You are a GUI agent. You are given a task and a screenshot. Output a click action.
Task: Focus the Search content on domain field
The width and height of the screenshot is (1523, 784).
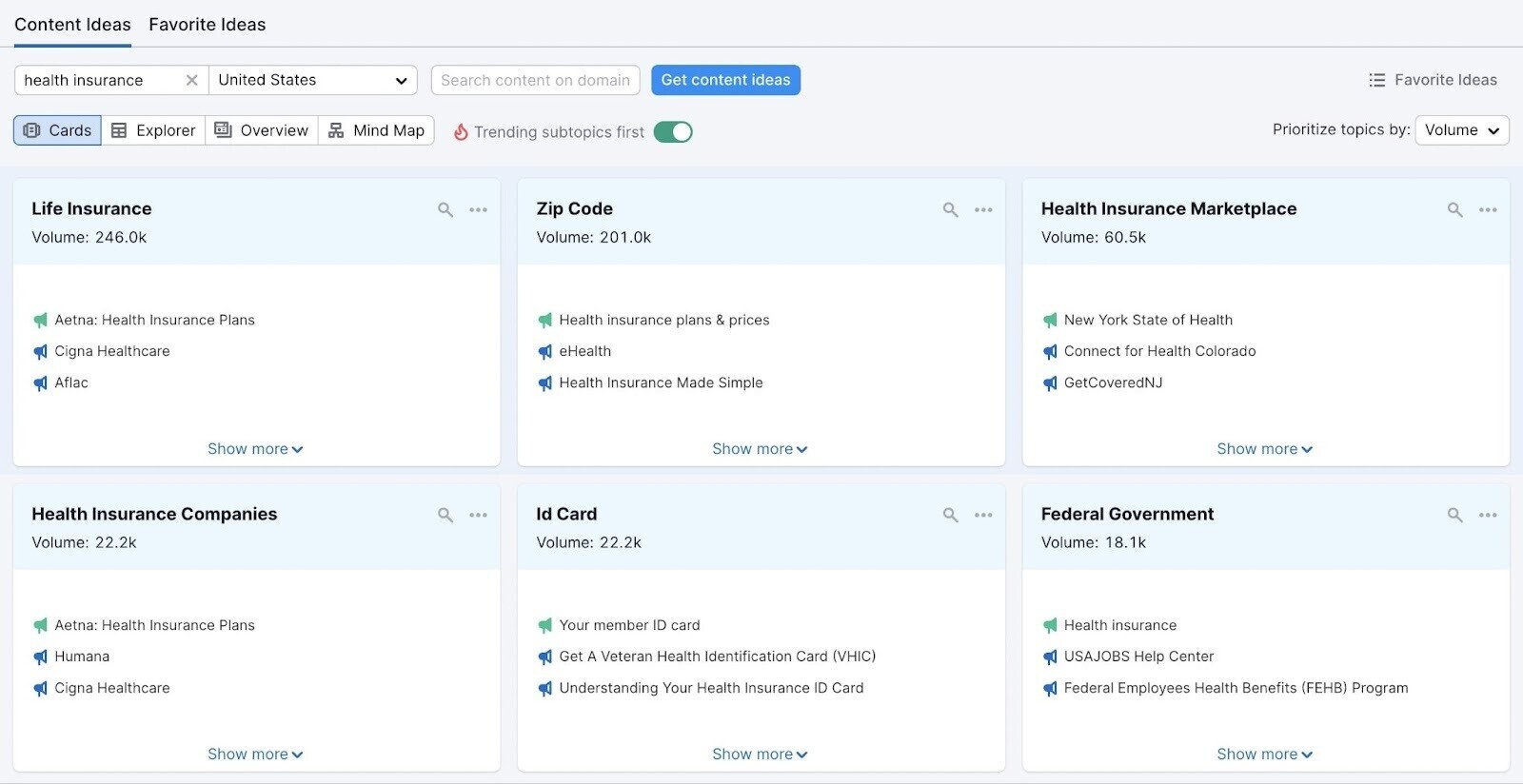tap(535, 80)
